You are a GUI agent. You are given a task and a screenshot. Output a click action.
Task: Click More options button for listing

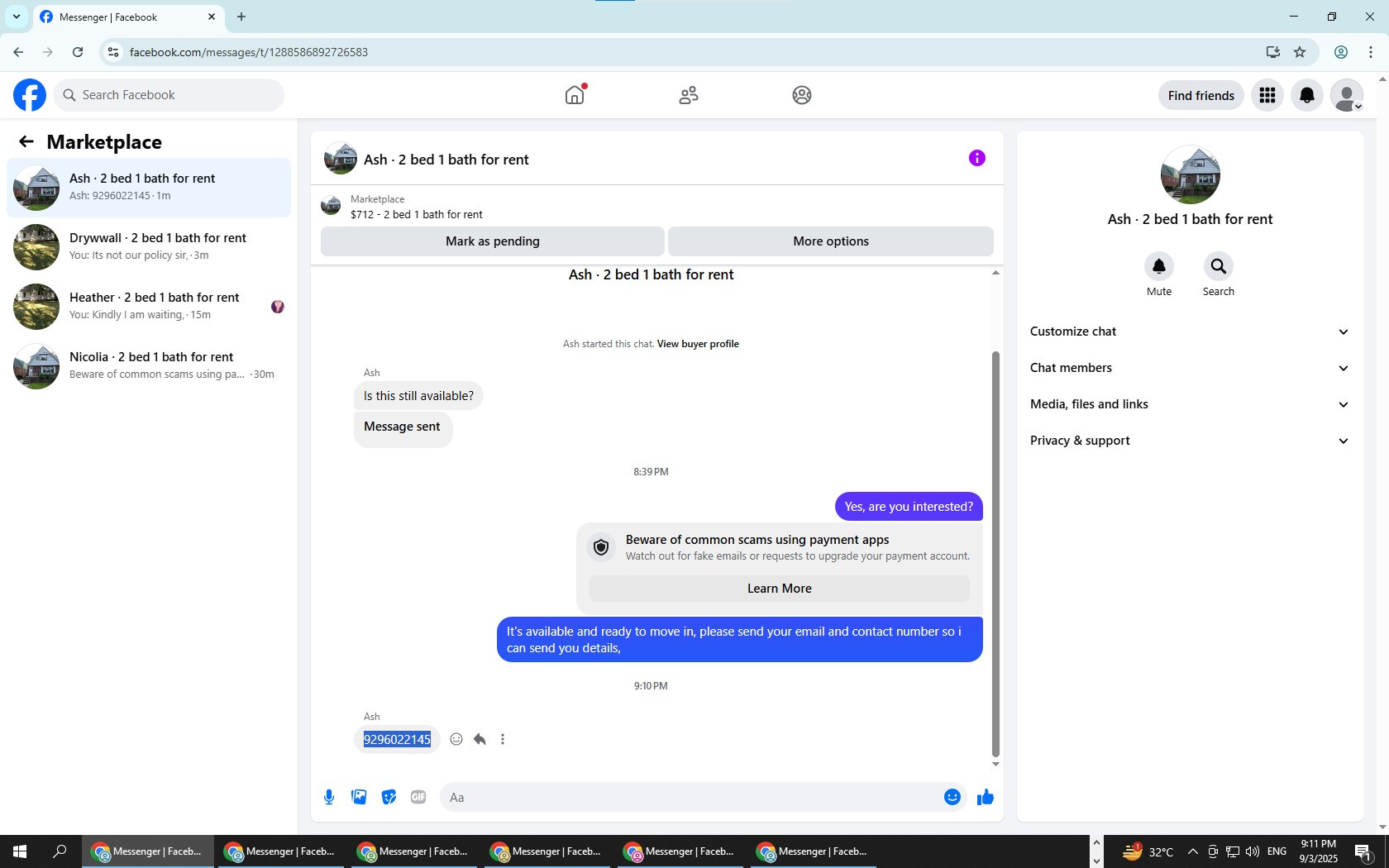831,241
